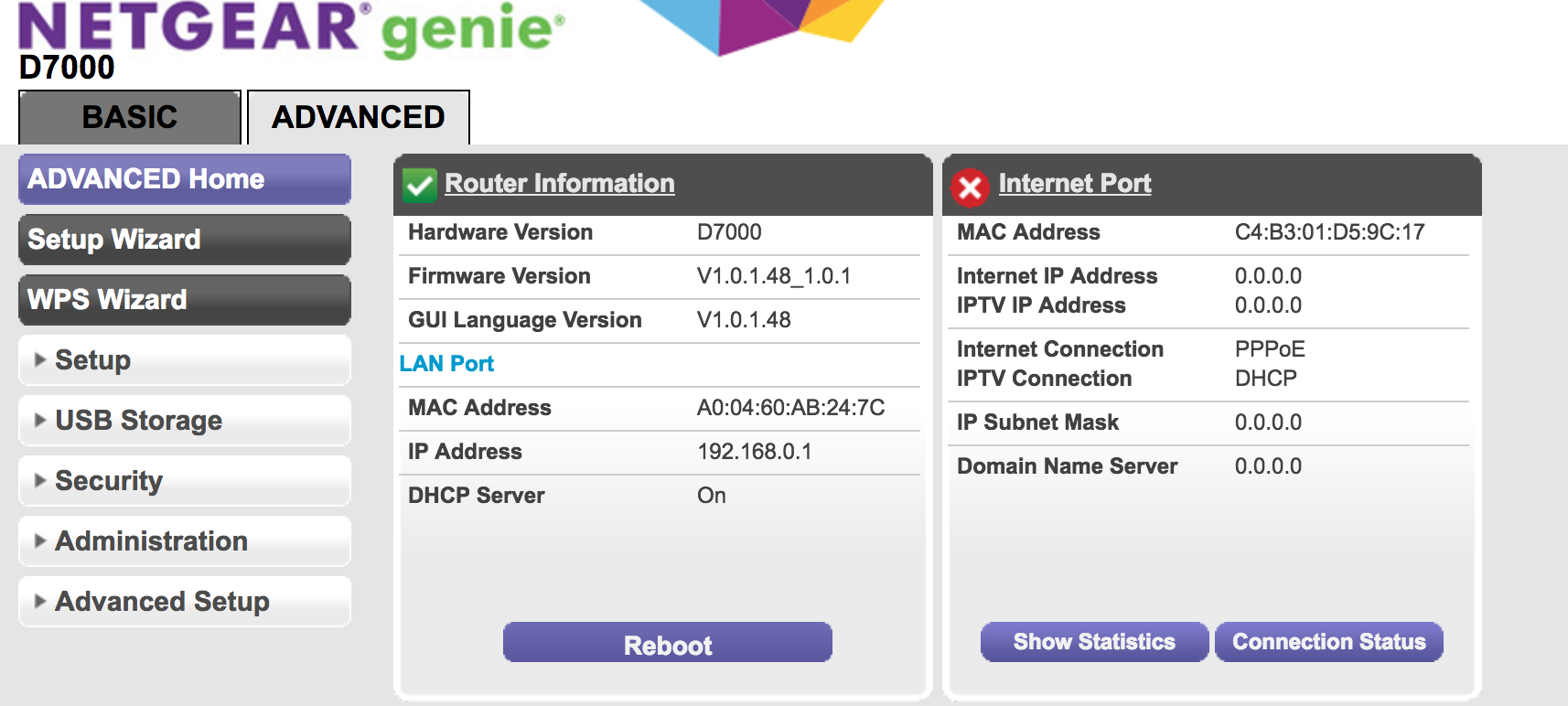Click the Show Statistics button

pyautogui.click(x=1094, y=642)
